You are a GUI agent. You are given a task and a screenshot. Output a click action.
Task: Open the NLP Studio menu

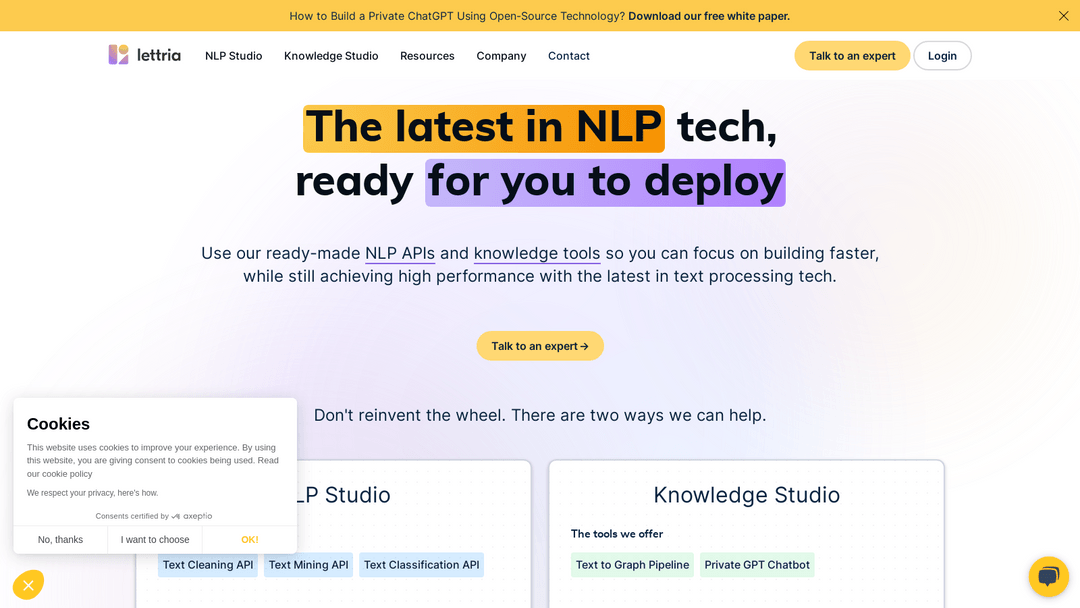tap(233, 56)
